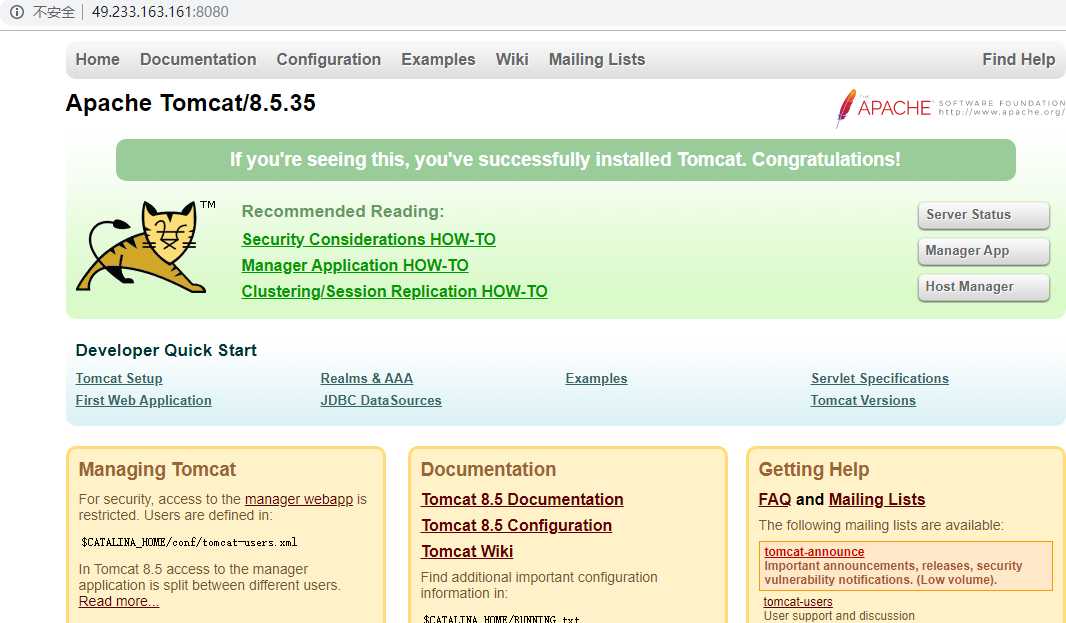Follow the Read more... link
Screen dimensions: 1066x623
click(x=119, y=601)
